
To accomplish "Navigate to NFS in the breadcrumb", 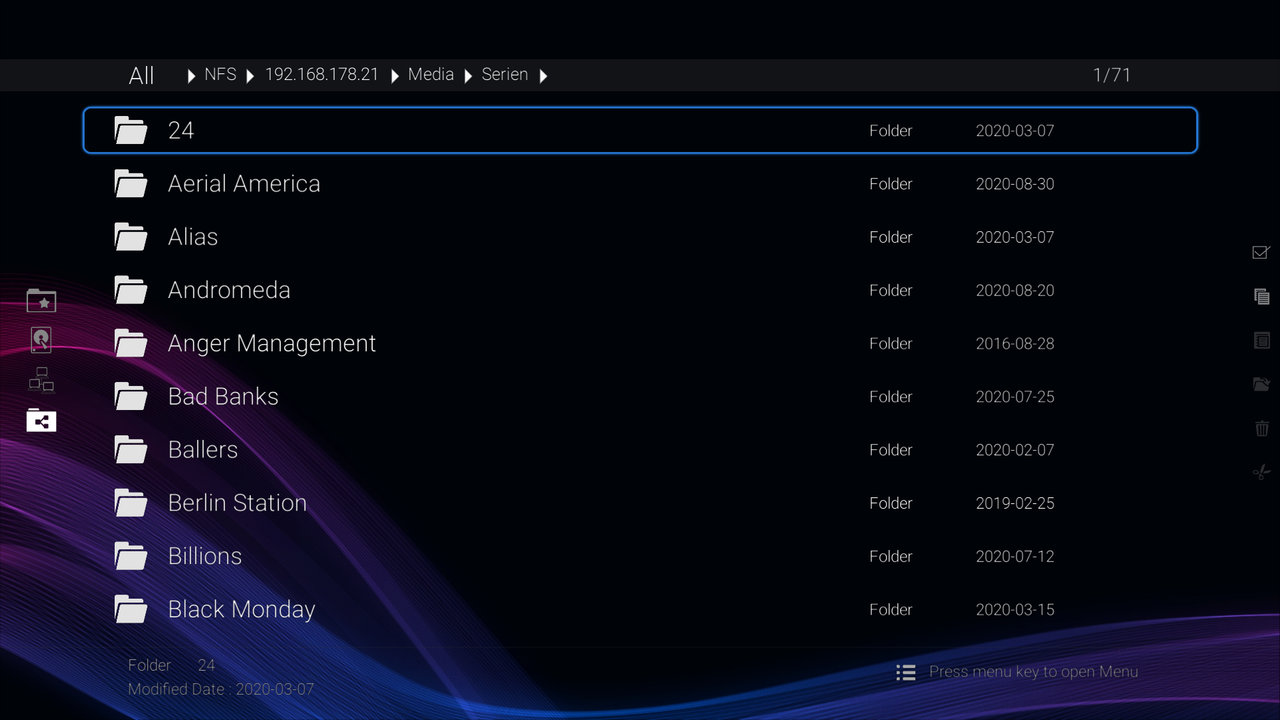I will point(220,74).
